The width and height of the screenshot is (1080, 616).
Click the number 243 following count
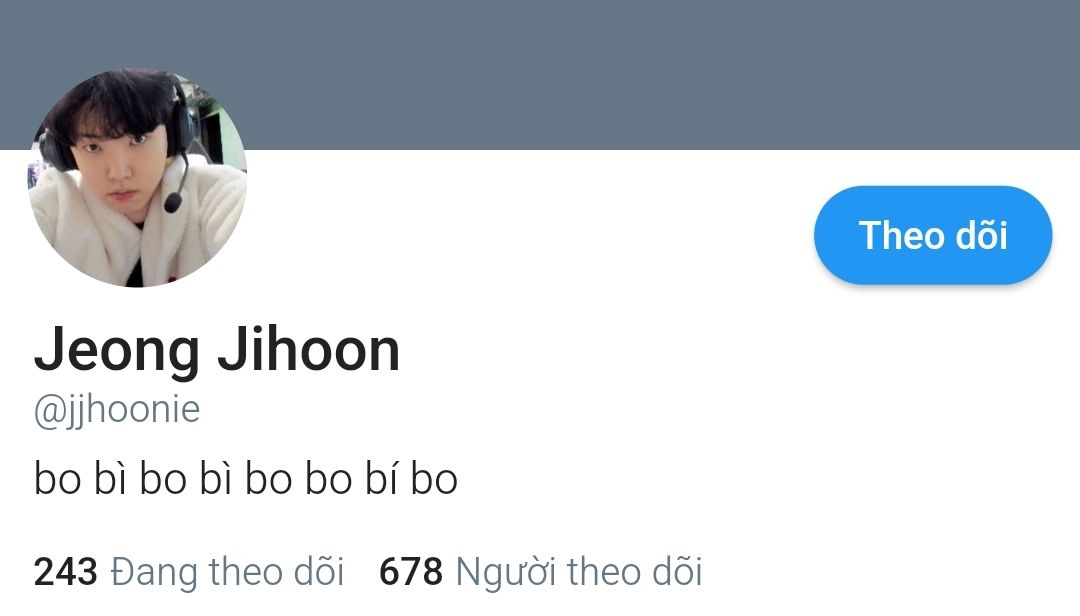click(65, 572)
